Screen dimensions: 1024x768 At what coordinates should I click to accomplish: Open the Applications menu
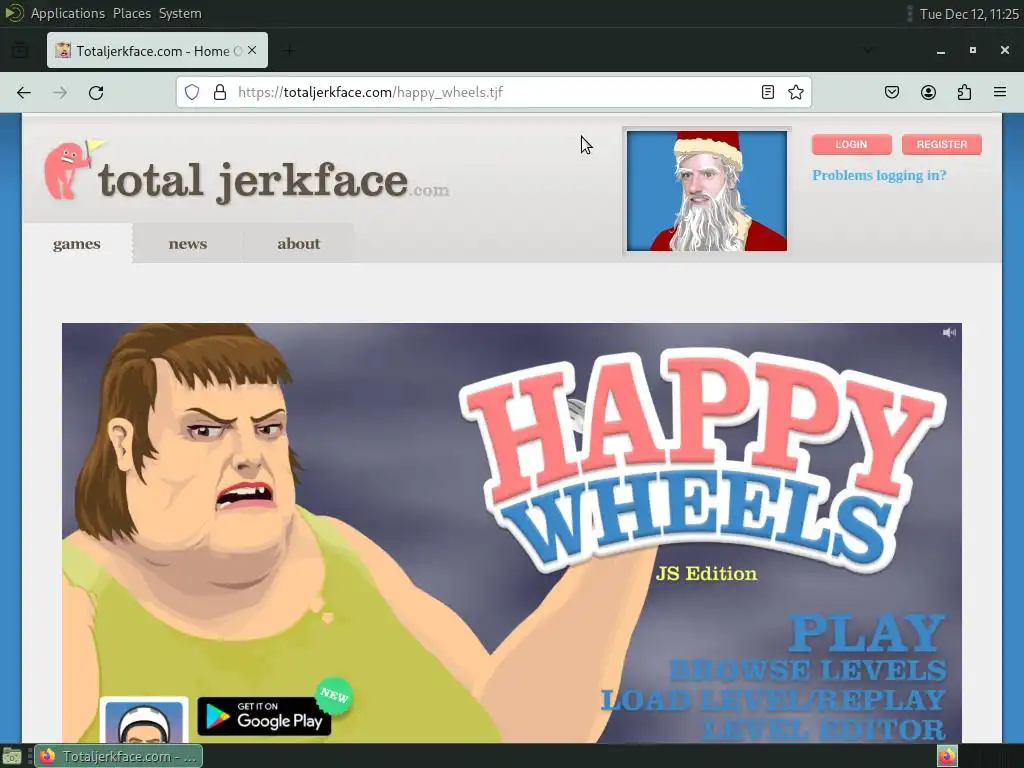coord(68,13)
